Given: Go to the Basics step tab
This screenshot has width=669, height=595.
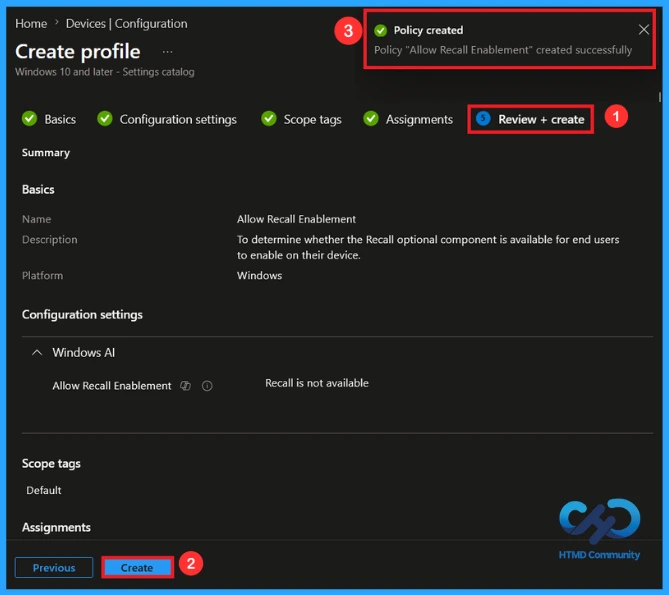Looking at the screenshot, I should coord(49,119).
